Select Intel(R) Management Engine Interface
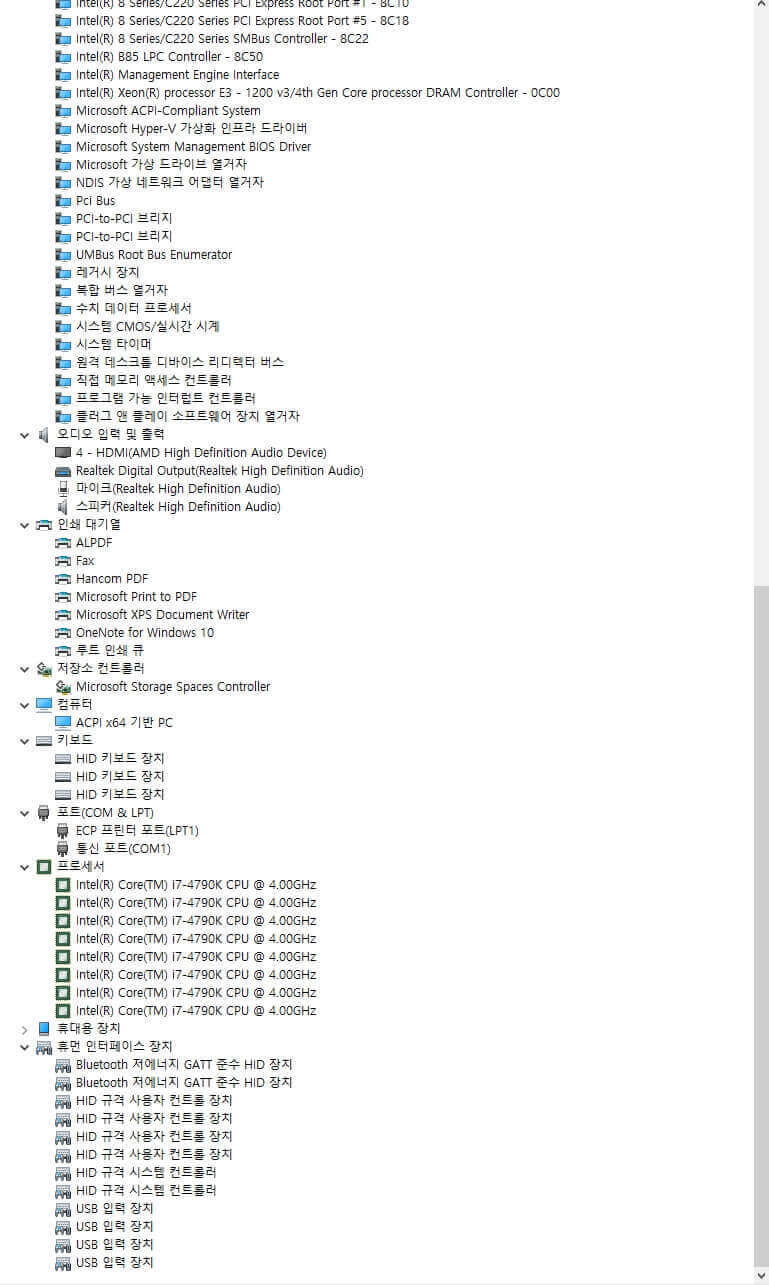The height and width of the screenshot is (1285, 769). [177, 74]
